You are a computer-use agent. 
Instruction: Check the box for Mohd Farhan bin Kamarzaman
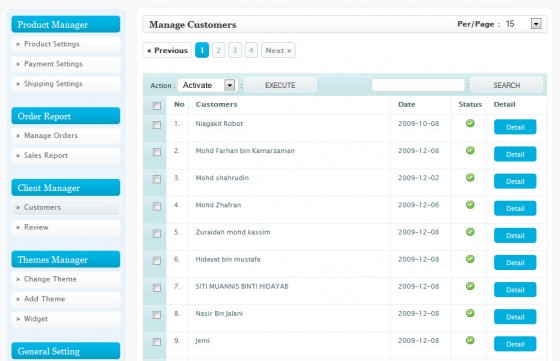[156, 152]
